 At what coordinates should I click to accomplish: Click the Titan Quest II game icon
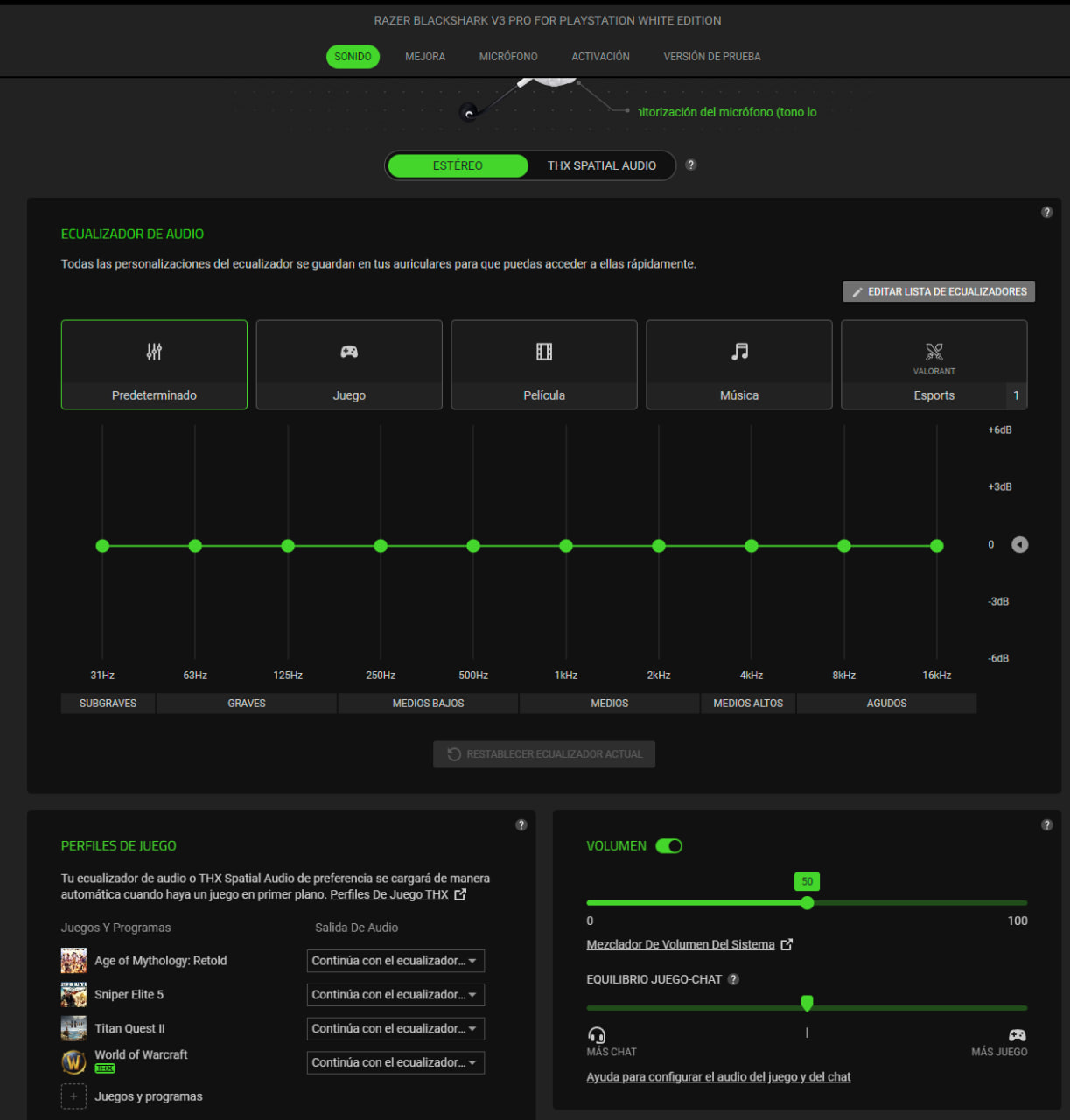[73, 1029]
